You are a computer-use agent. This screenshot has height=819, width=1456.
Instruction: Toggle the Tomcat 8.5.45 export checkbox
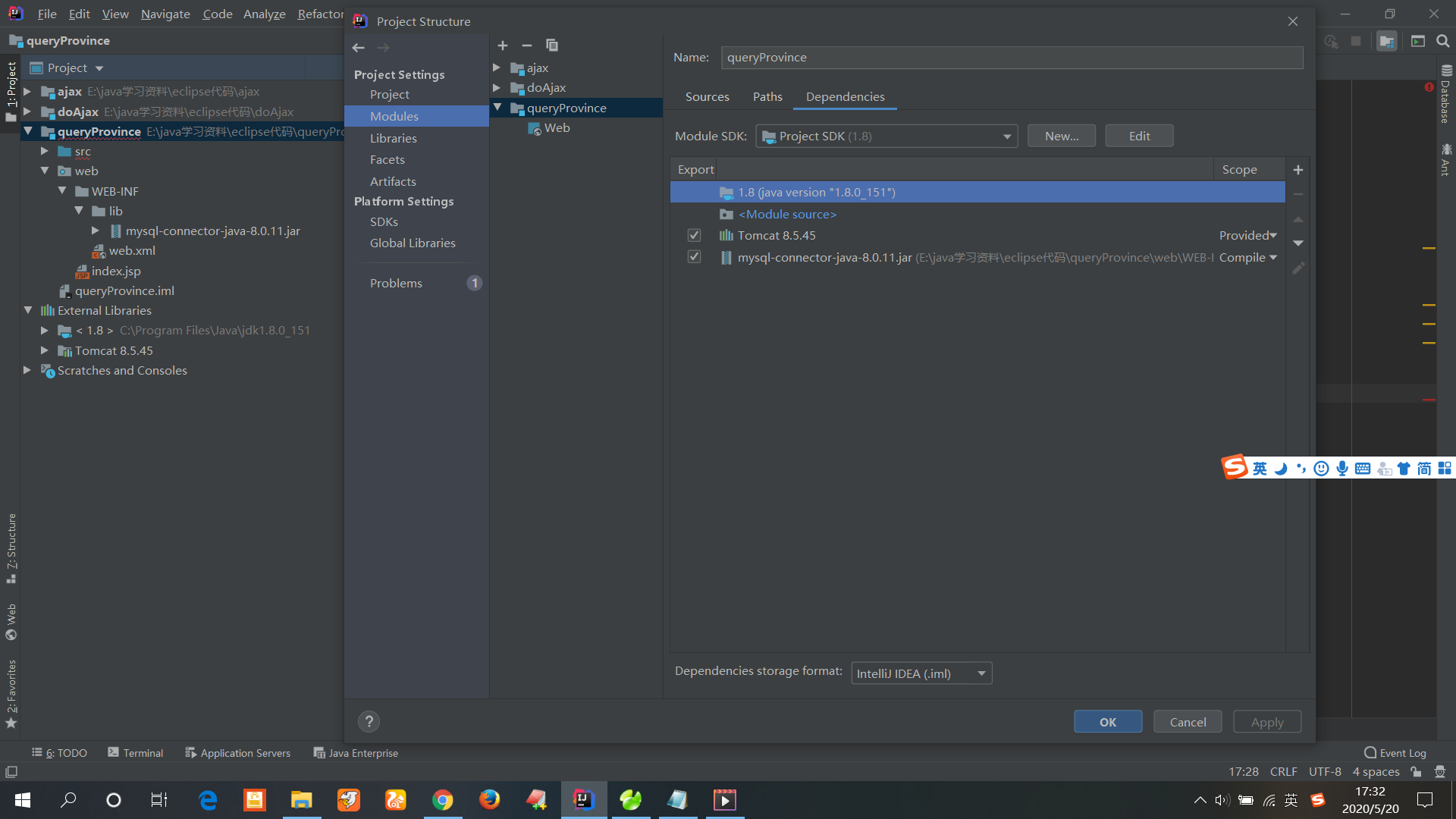(694, 235)
